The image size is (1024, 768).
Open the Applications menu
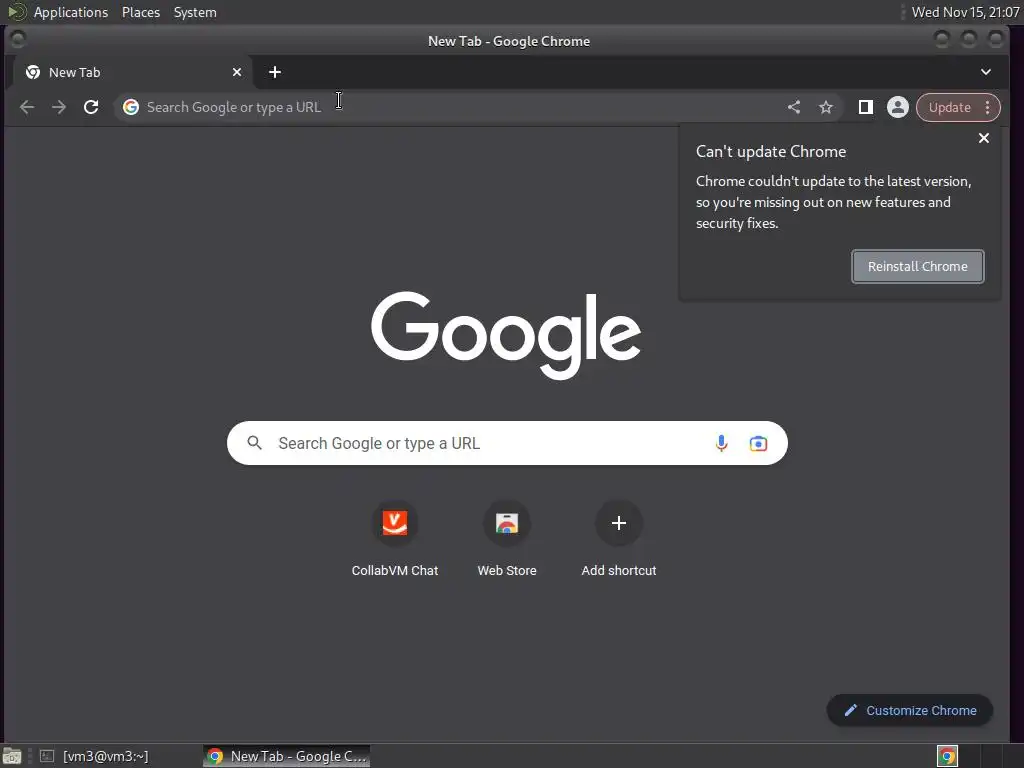71,12
